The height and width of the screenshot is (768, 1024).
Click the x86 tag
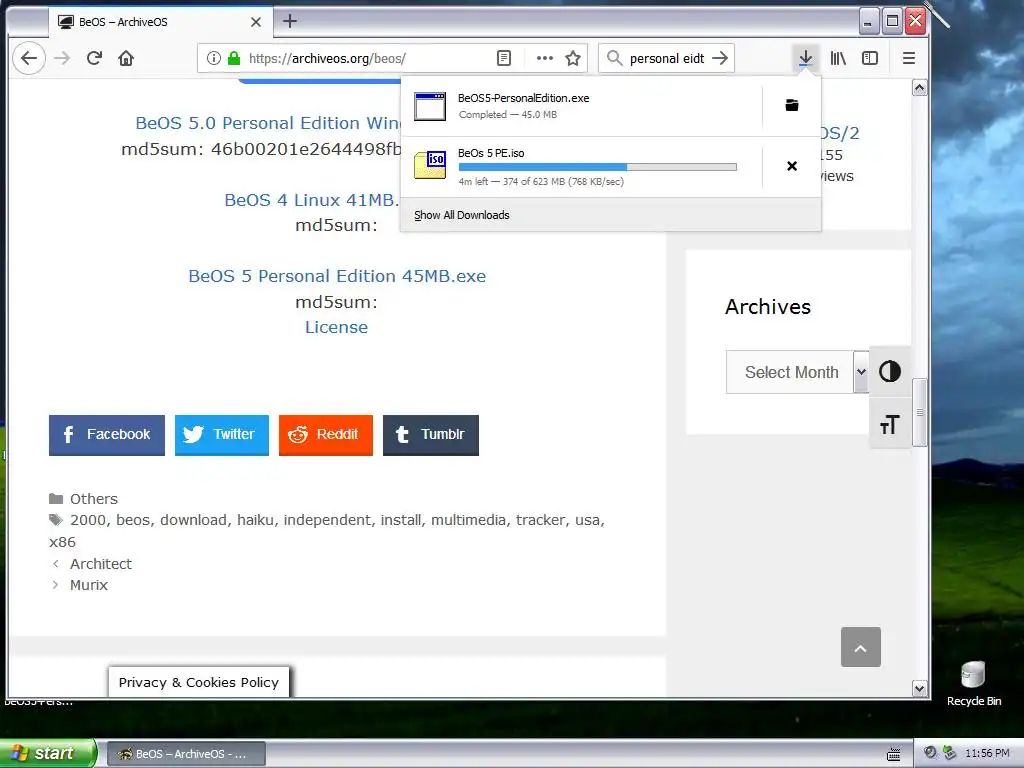coord(62,542)
